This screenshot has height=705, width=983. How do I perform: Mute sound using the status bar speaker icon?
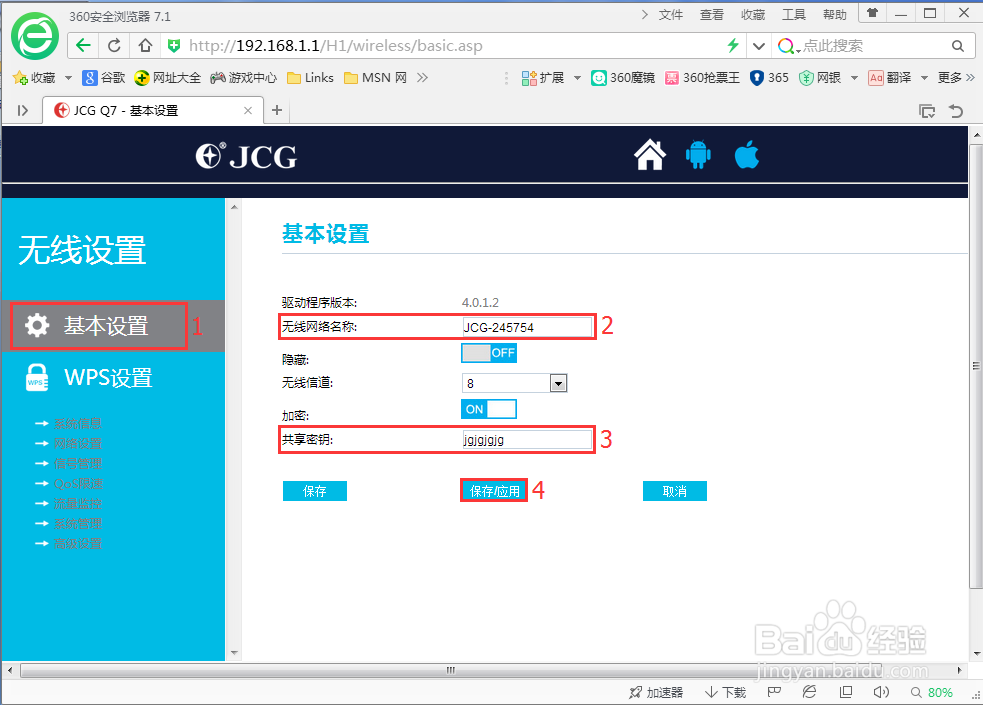[881, 691]
